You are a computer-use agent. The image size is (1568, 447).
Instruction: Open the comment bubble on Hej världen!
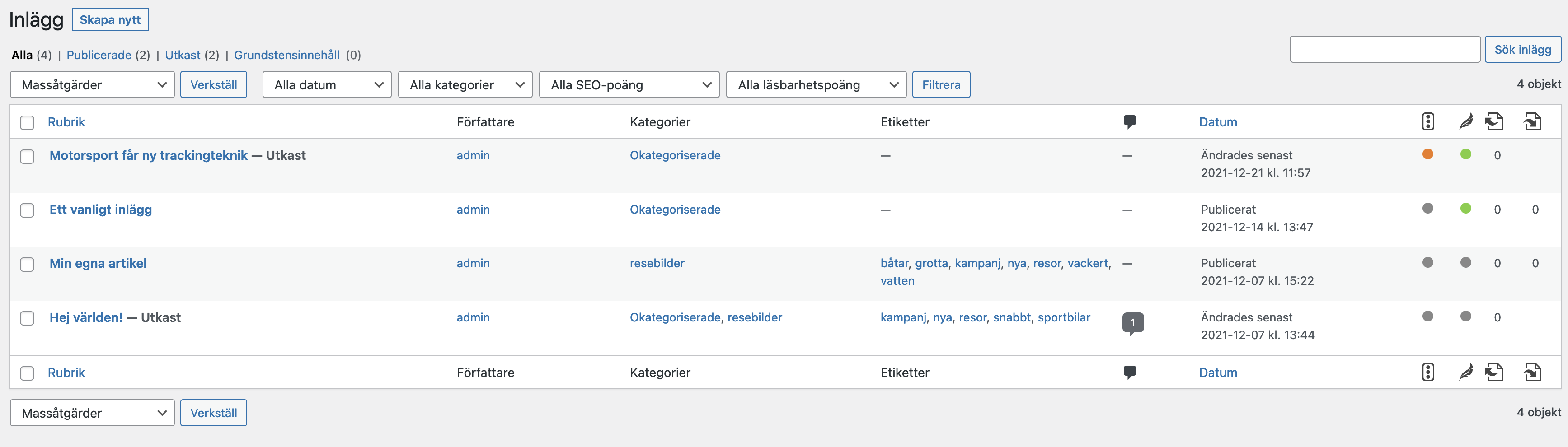pos(1132,322)
